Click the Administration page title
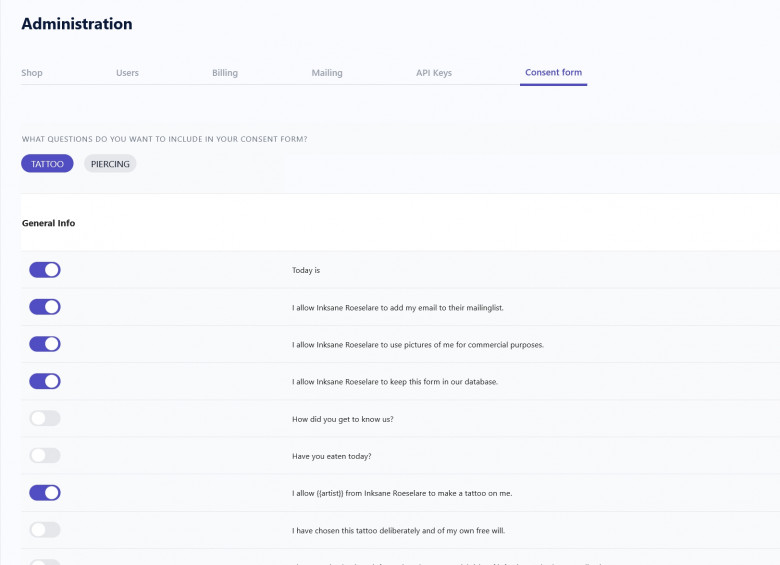The image size is (780, 565). pyautogui.click(x=76, y=24)
